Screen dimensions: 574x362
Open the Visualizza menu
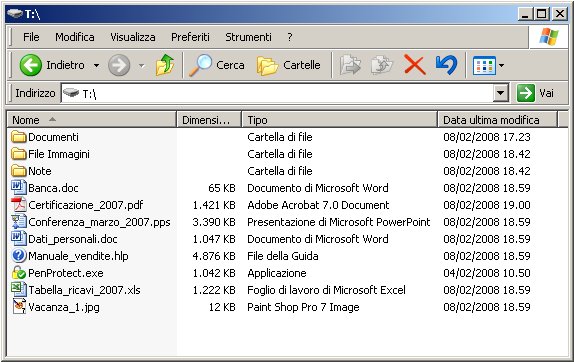tap(133, 37)
